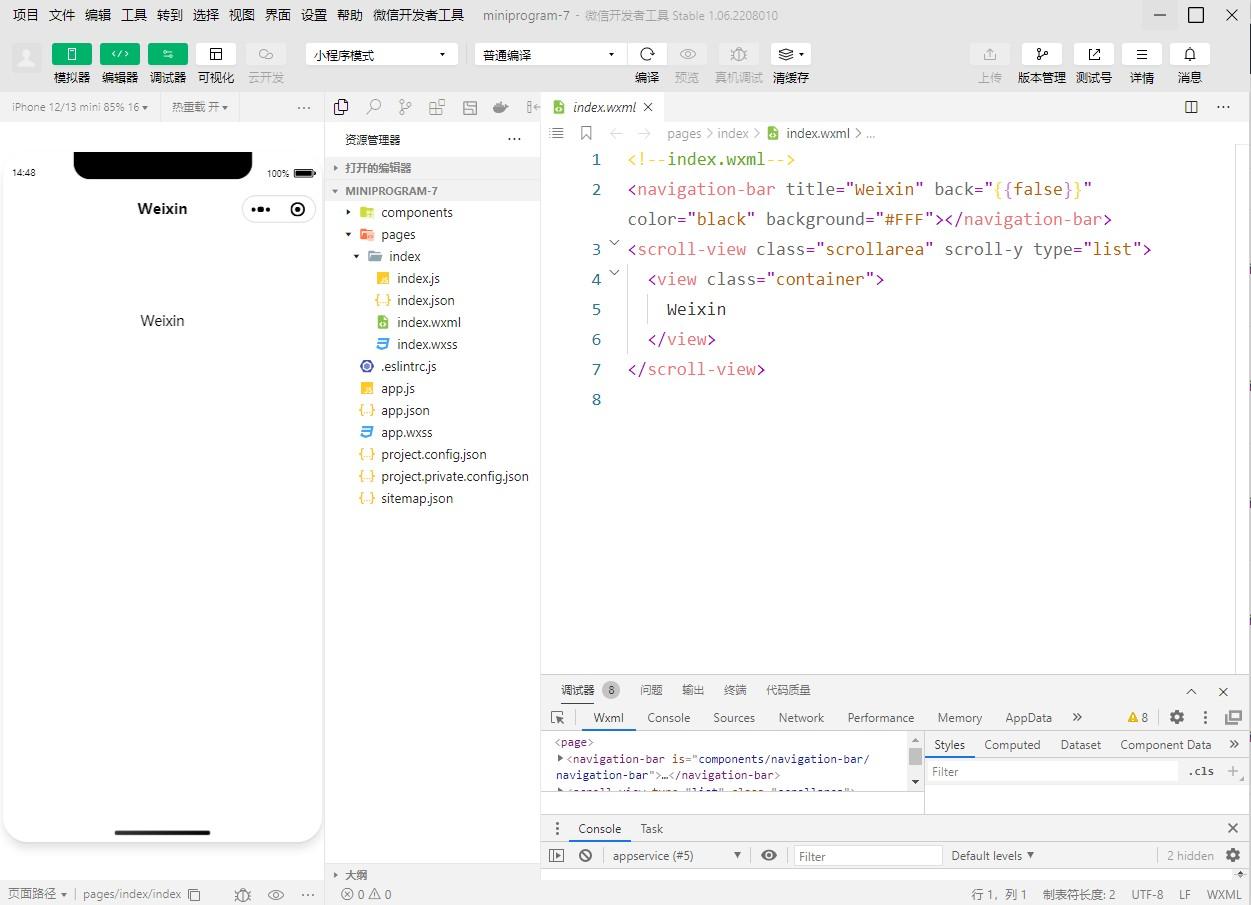Screen dimensions: 1251x905
Task: Open the 微信开发者工具 menu
Action: pos(418,15)
